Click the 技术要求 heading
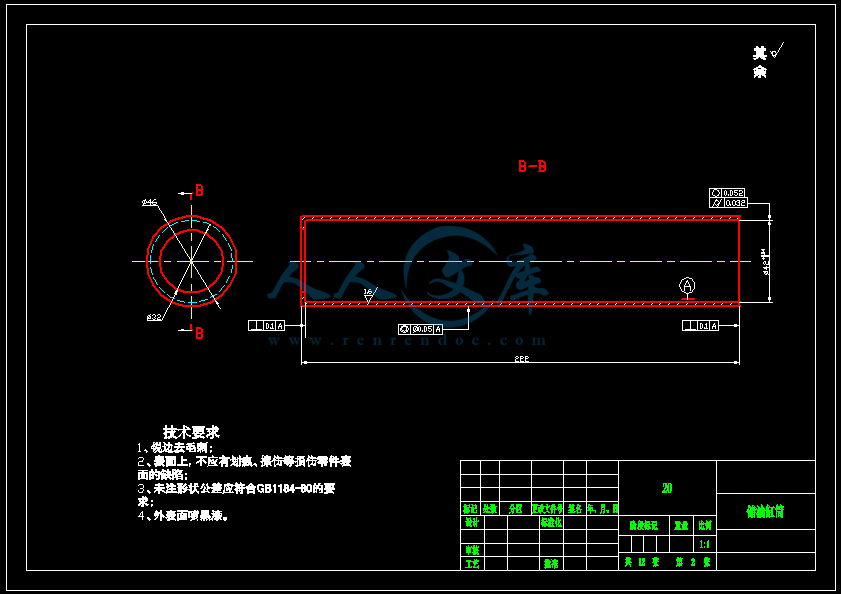Viewport: 841px width, 594px height. 191,432
